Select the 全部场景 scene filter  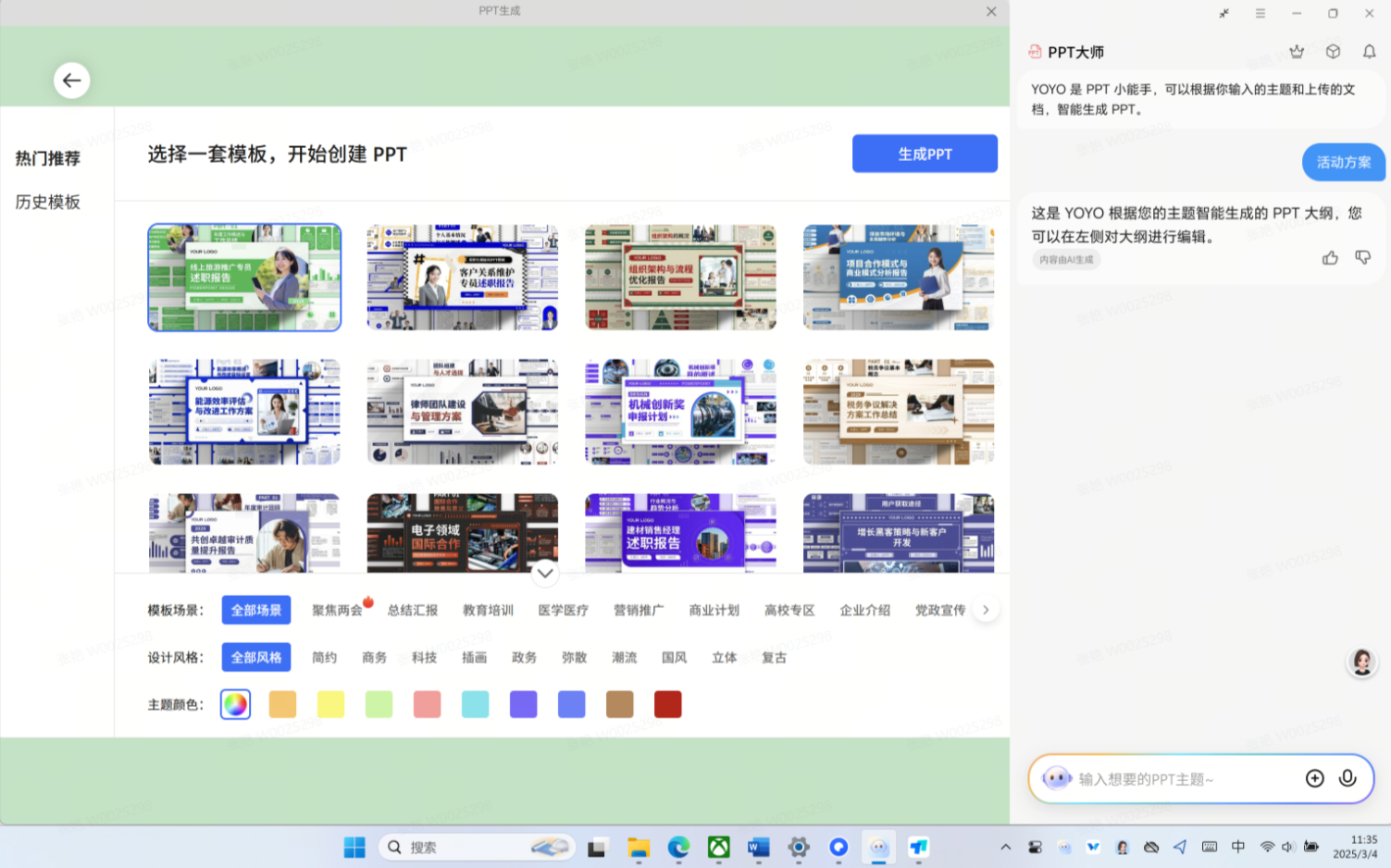(x=256, y=610)
